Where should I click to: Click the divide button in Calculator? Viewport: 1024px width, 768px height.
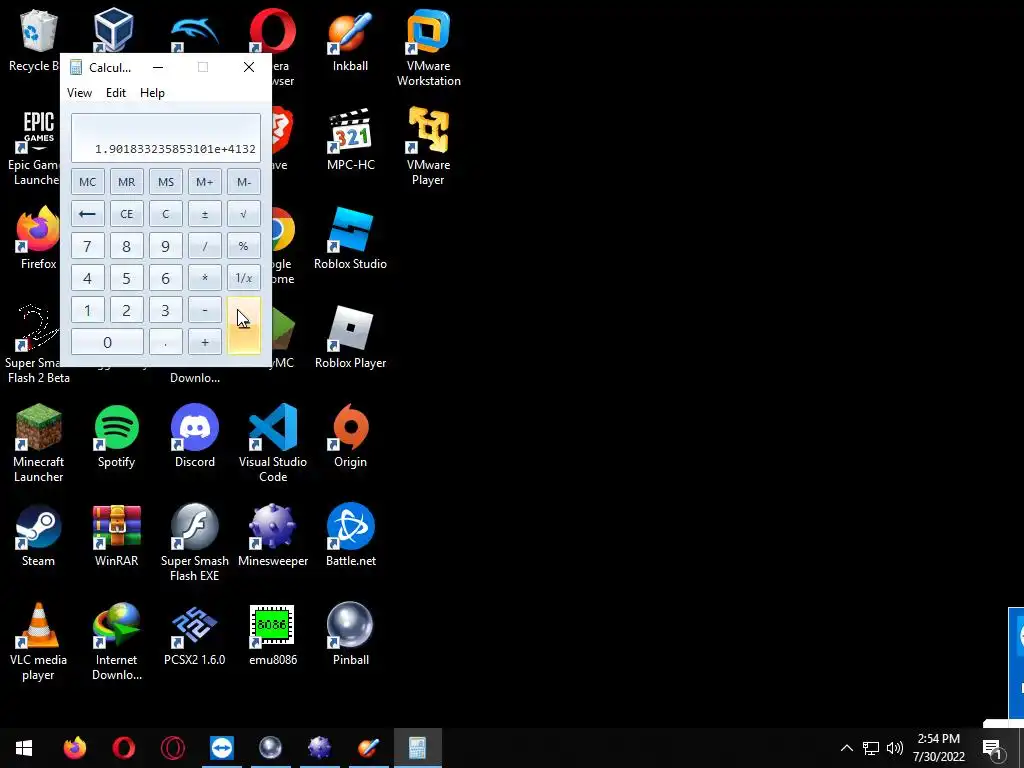[x=204, y=246]
